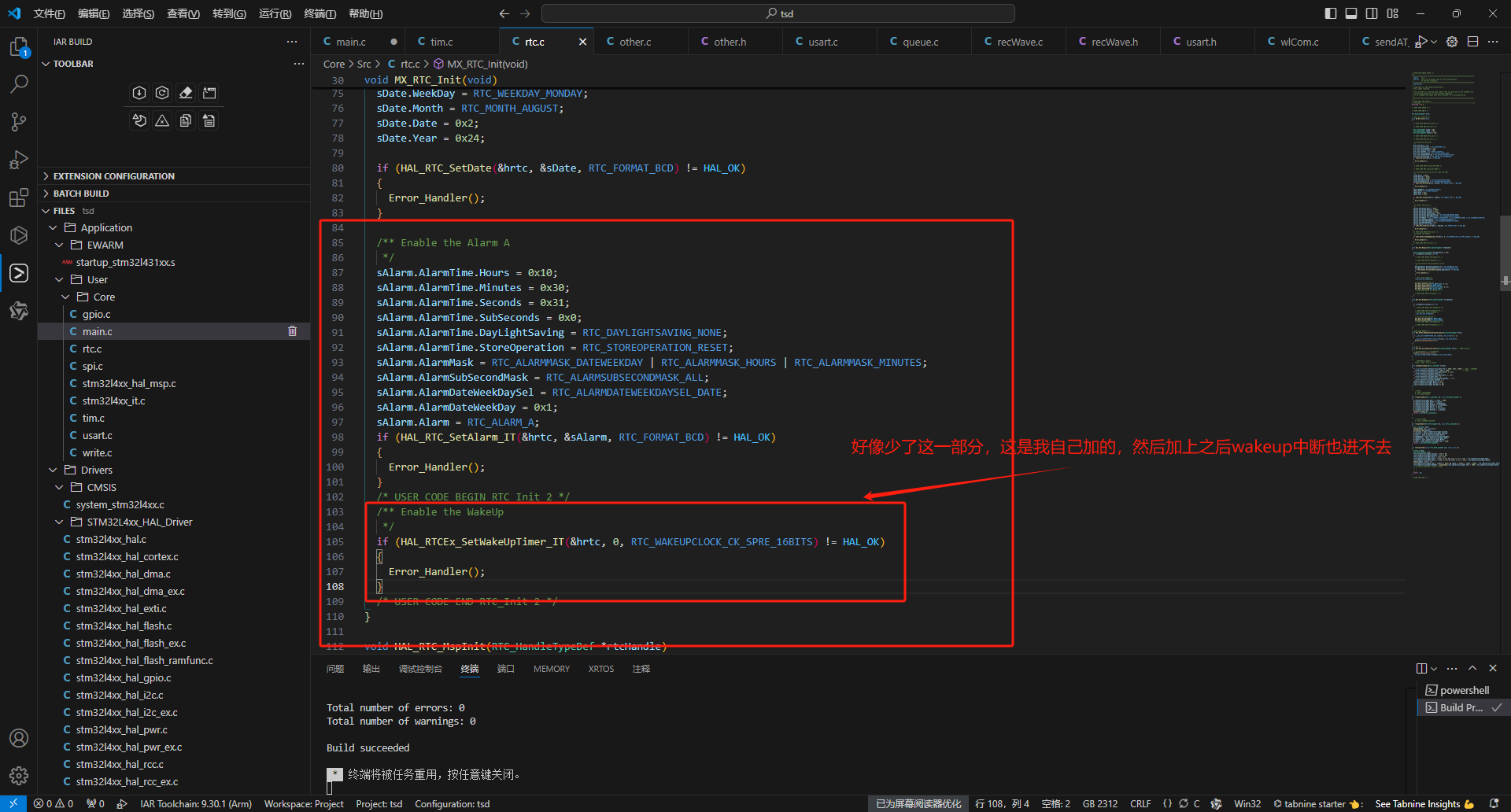
Task: Select the powershell terminal entry
Action: [1459, 690]
